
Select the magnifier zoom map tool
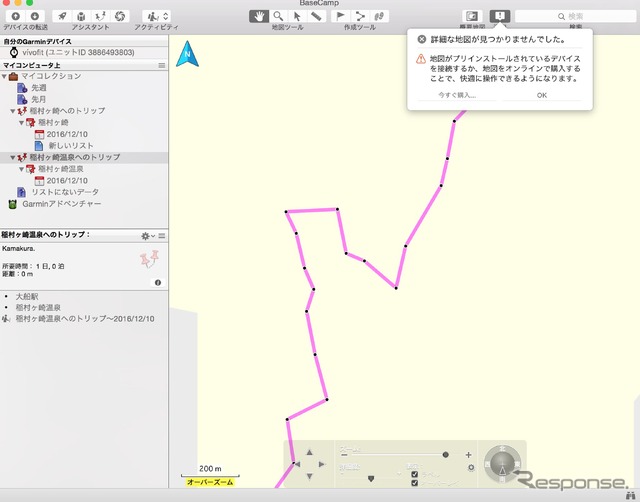[278, 16]
